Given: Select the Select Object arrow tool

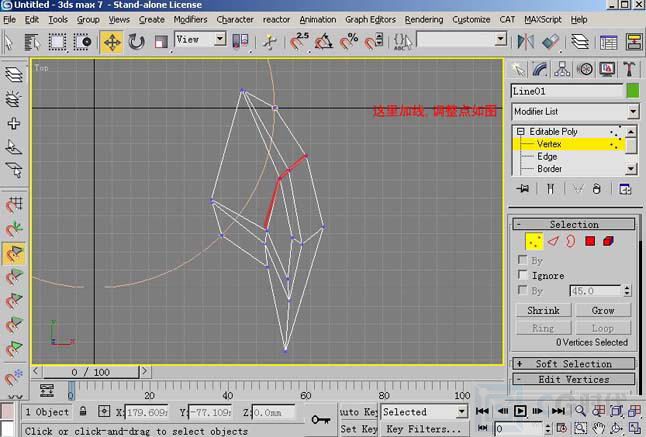Looking at the screenshot, I should (8, 42).
